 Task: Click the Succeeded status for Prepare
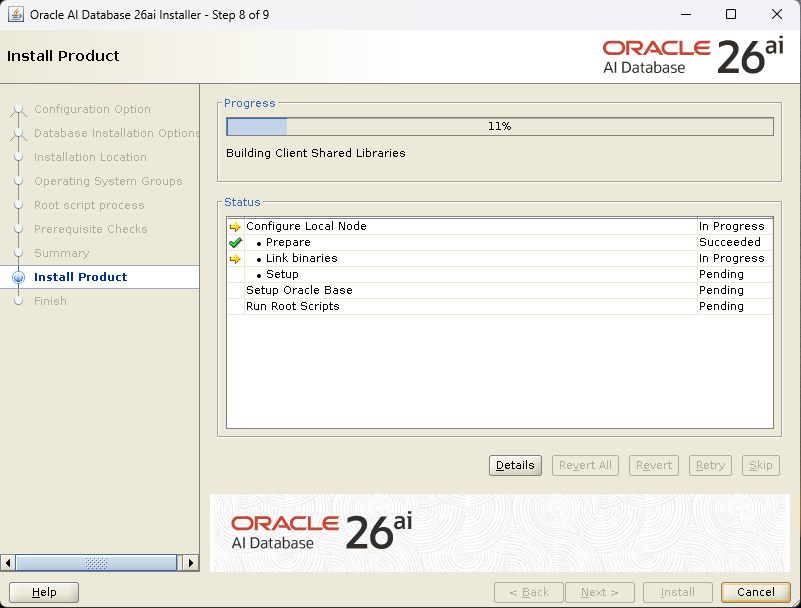tap(729, 242)
